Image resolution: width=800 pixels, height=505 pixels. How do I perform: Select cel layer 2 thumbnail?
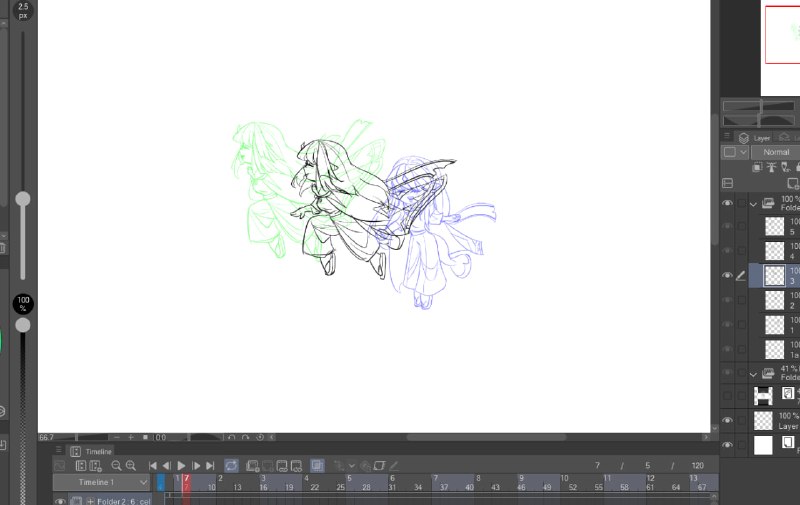774,300
